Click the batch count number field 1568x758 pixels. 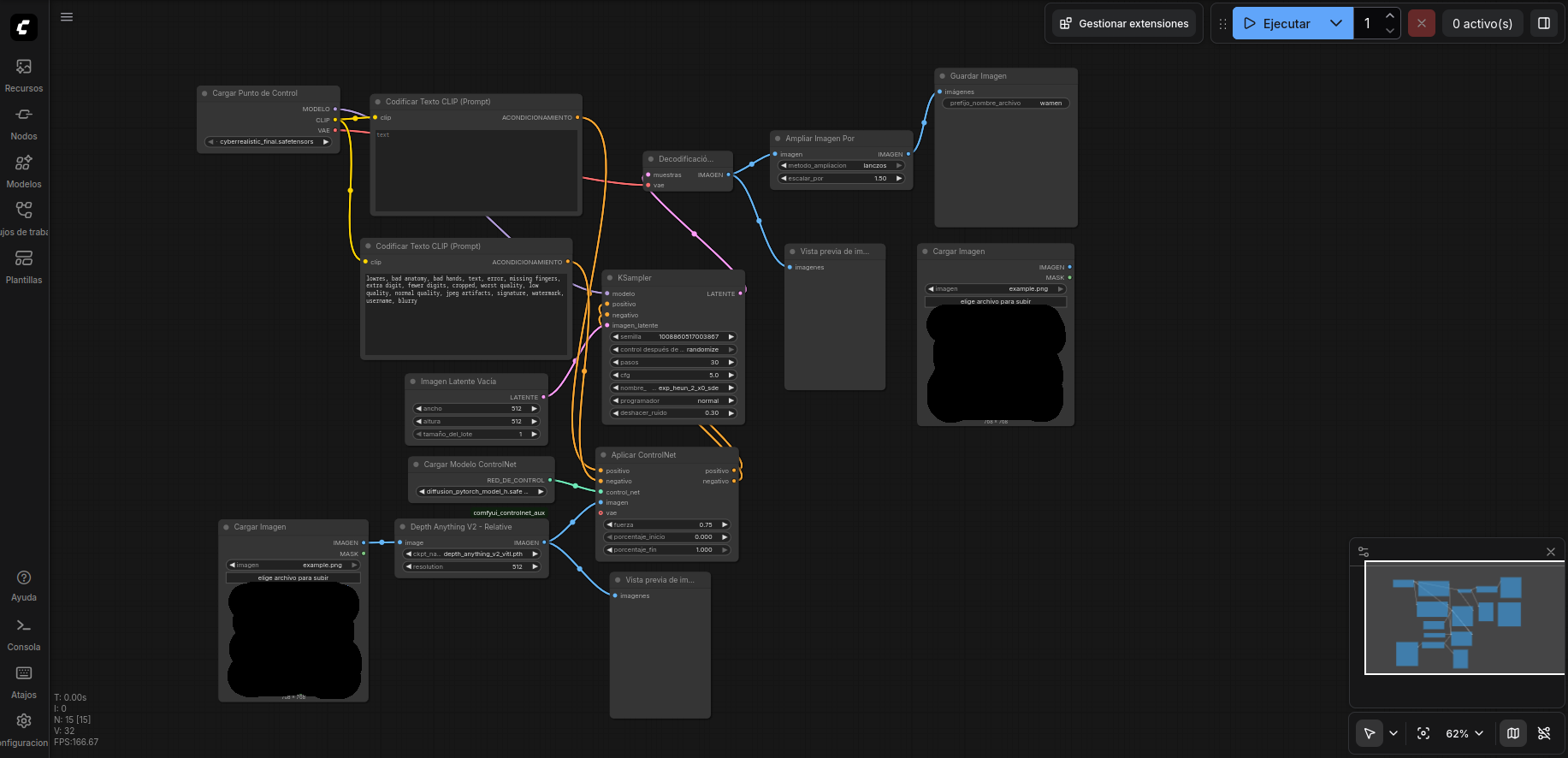coord(1368,23)
